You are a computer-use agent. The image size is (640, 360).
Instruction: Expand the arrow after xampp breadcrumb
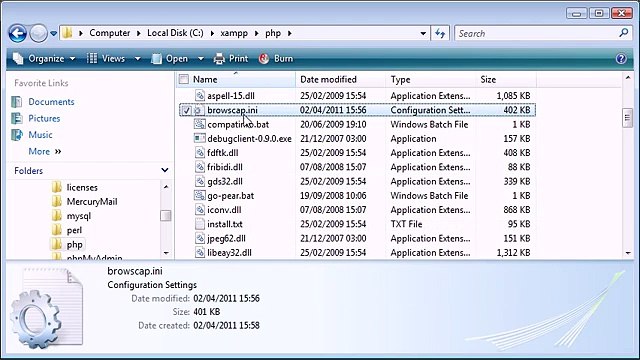point(256,33)
